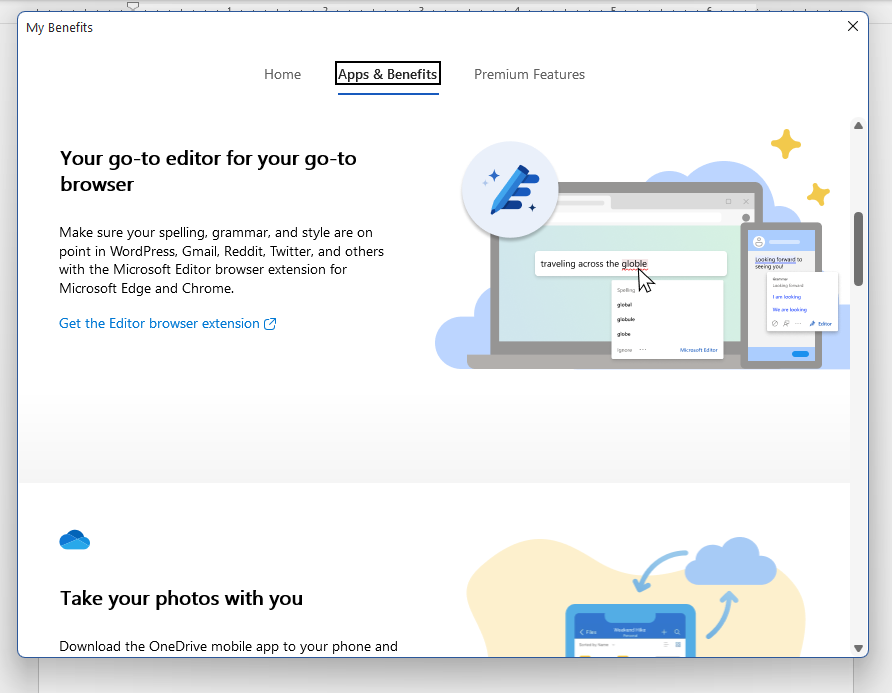The height and width of the screenshot is (693, 892).
Task: Click the Microsoft Editor pen icon
Action: click(510, 189)
